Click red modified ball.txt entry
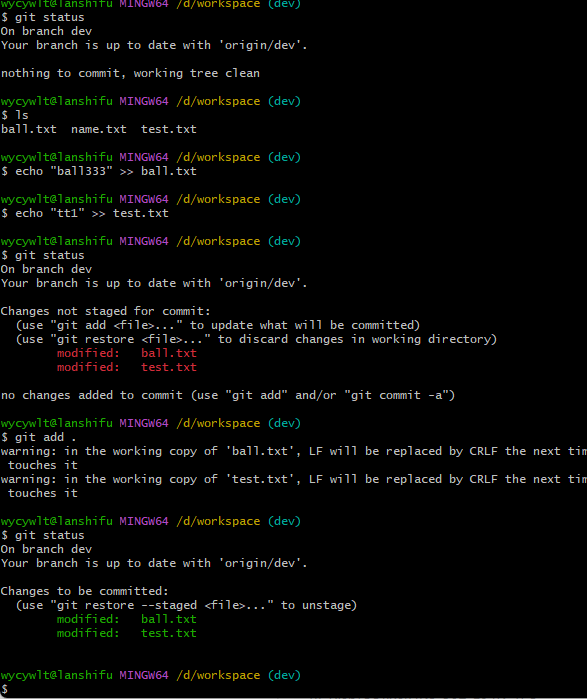This screenshot has height=699, width=587. click(127, 353)
